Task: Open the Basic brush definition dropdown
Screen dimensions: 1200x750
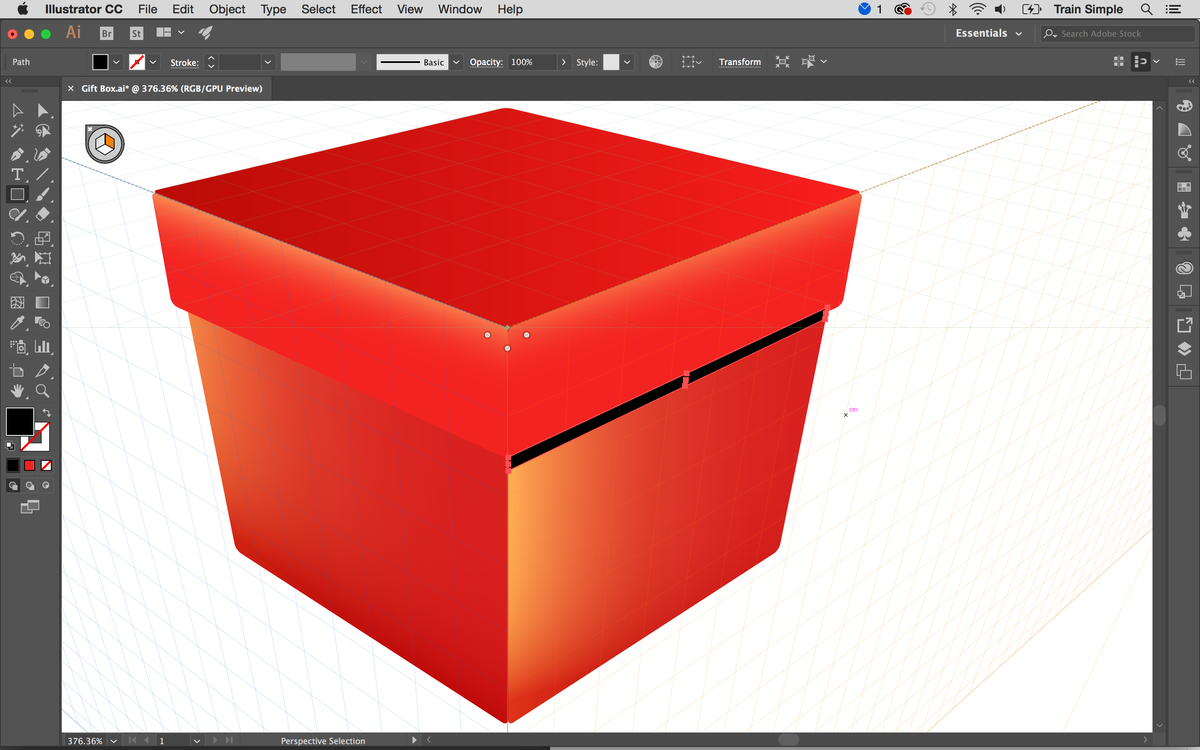Action: (x=455, y=61)
